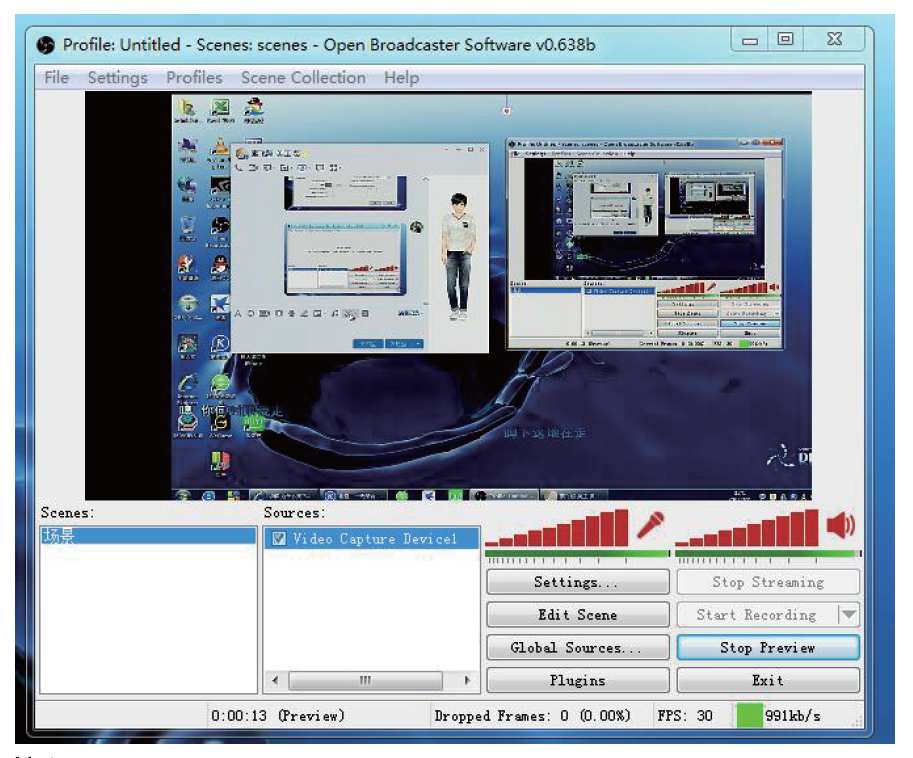Expand the Start Recording dropdown arrow
The width and height of the screenshot is (913, 758).
tap(848, 615)
